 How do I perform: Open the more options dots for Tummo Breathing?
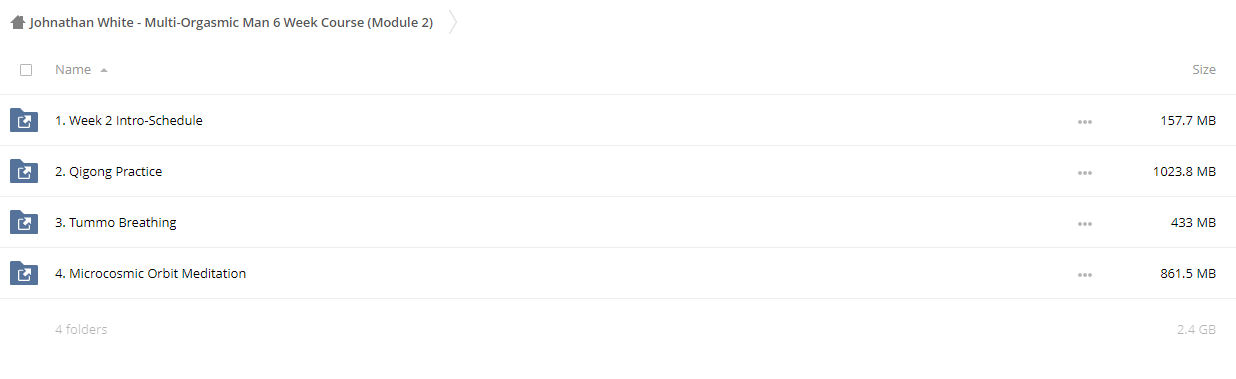[1085, 224]
